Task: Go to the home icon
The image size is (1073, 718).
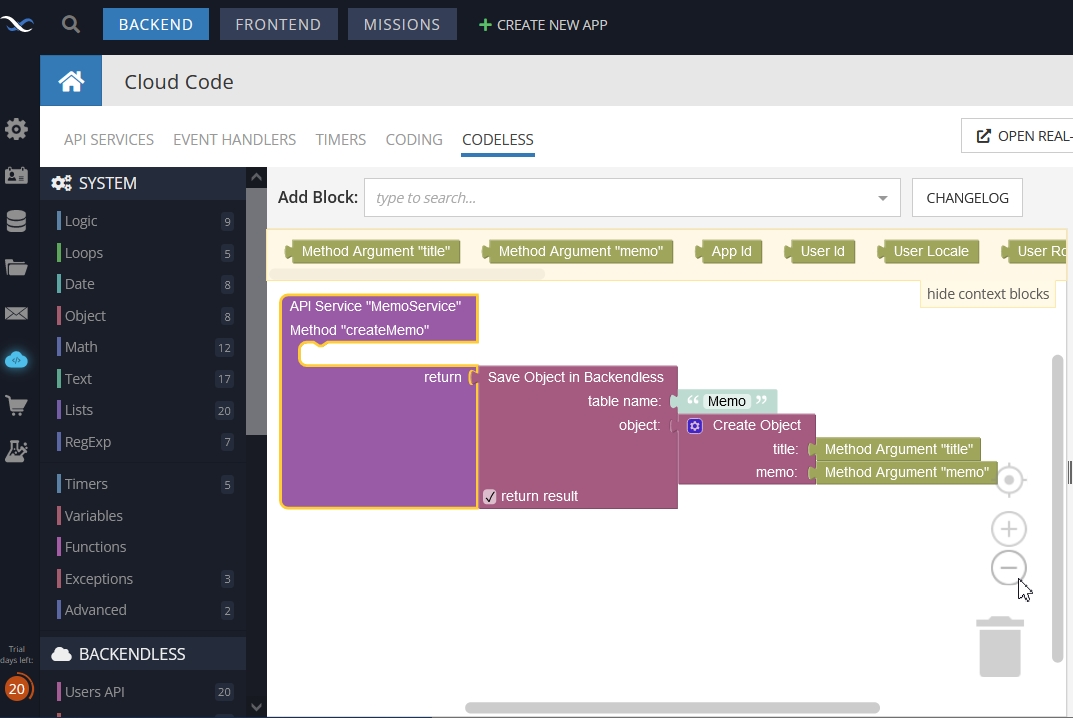Action: (x=71, y=81)
